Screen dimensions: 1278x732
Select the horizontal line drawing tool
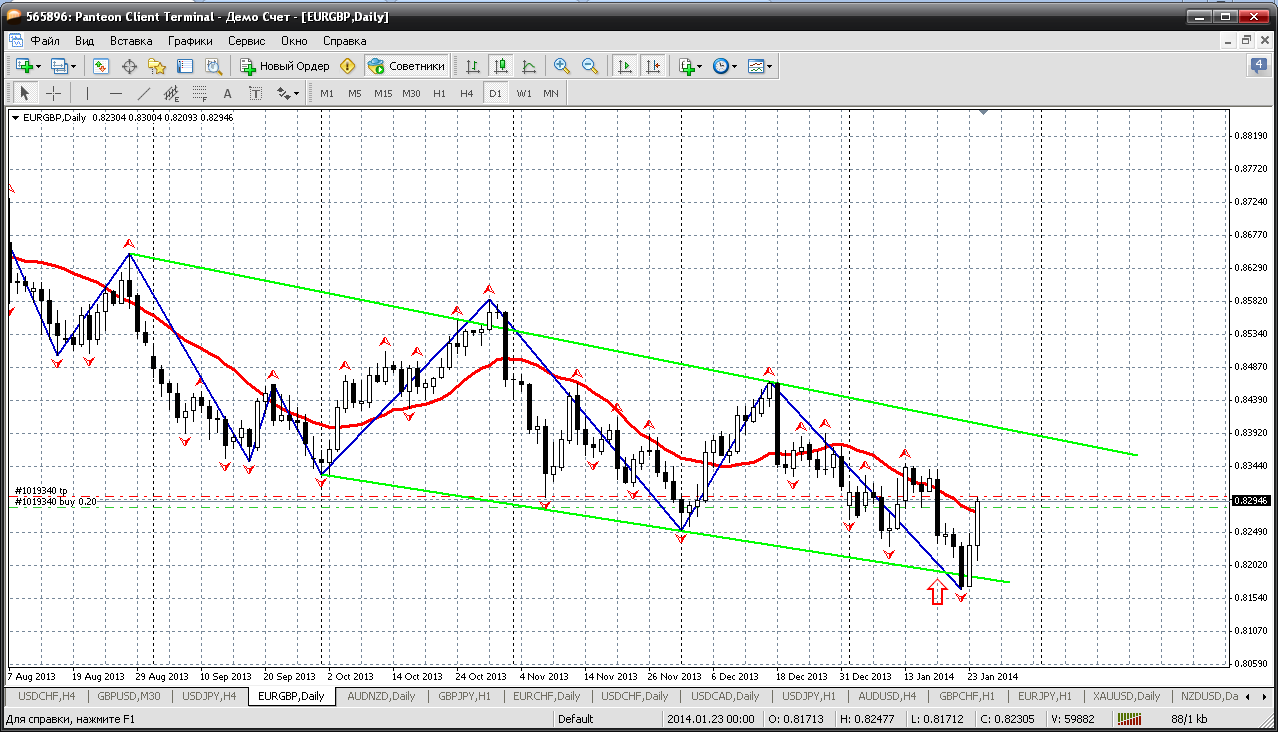pyautogui.click(x=116, y=93)
